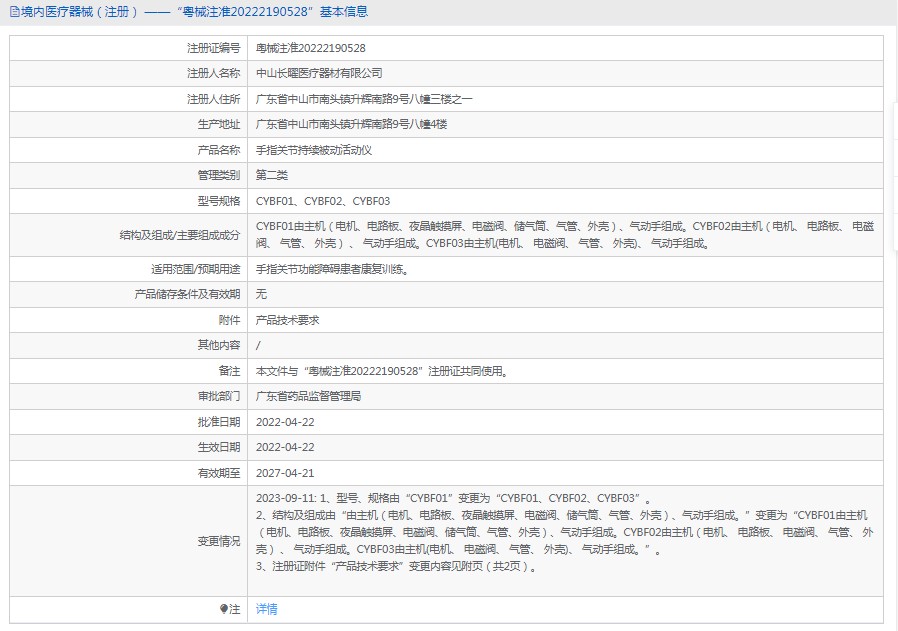Image resolution: width=898 pixels, height=631 pixels.
Task: Click registrant address ending 八幢三楼之一
Action: point(364,99)
